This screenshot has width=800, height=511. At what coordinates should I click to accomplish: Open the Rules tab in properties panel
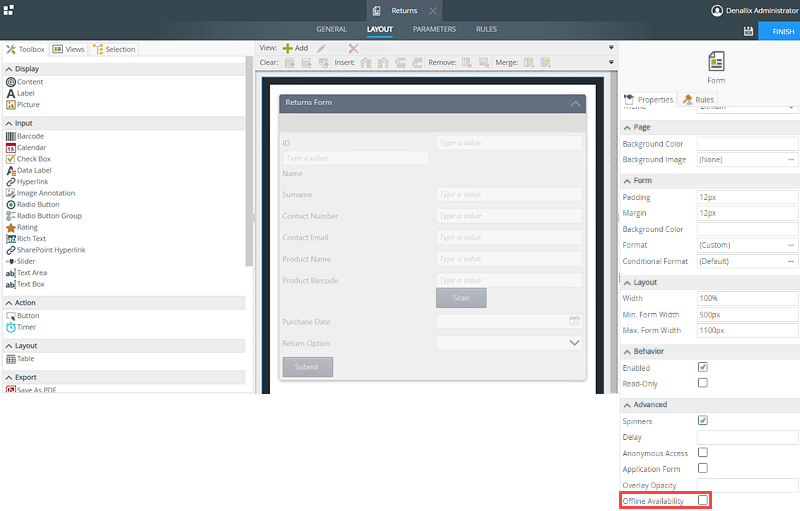(x=699, y=100)
